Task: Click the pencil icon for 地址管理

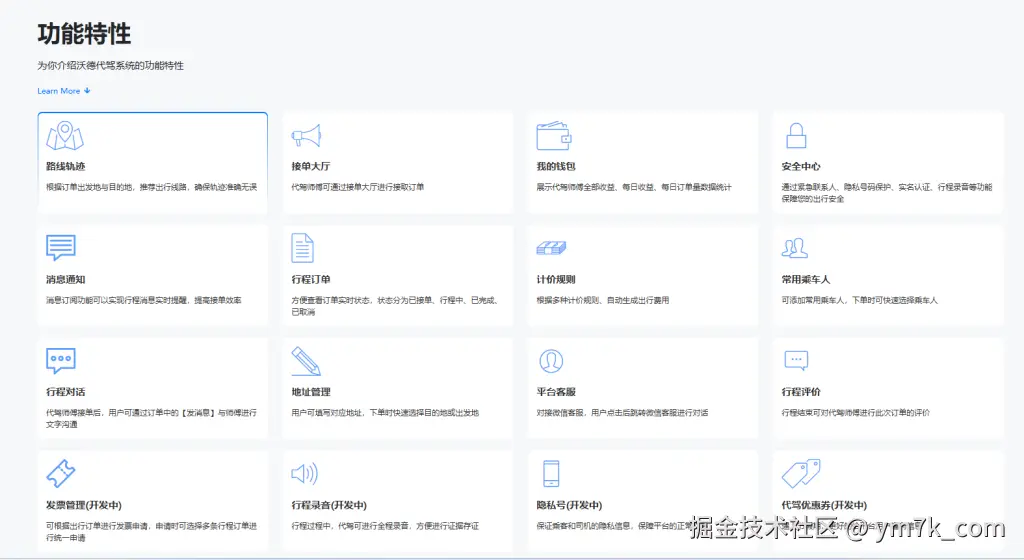Action: click(306, 361)
